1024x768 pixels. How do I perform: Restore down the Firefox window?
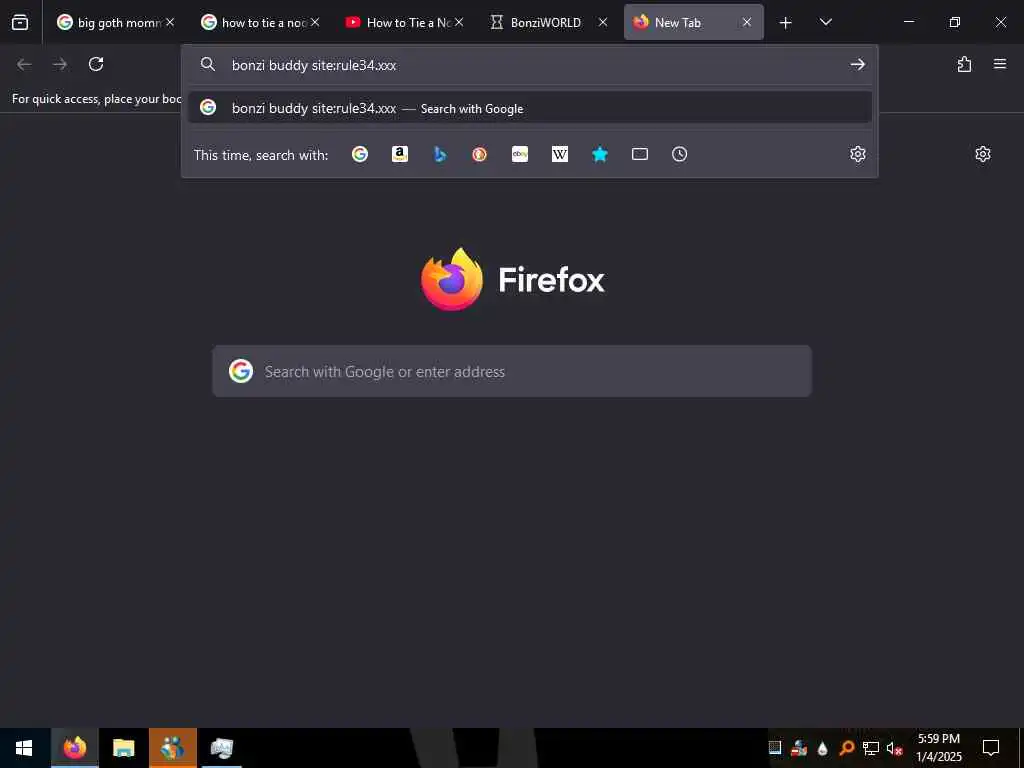(x=955, y=22)
